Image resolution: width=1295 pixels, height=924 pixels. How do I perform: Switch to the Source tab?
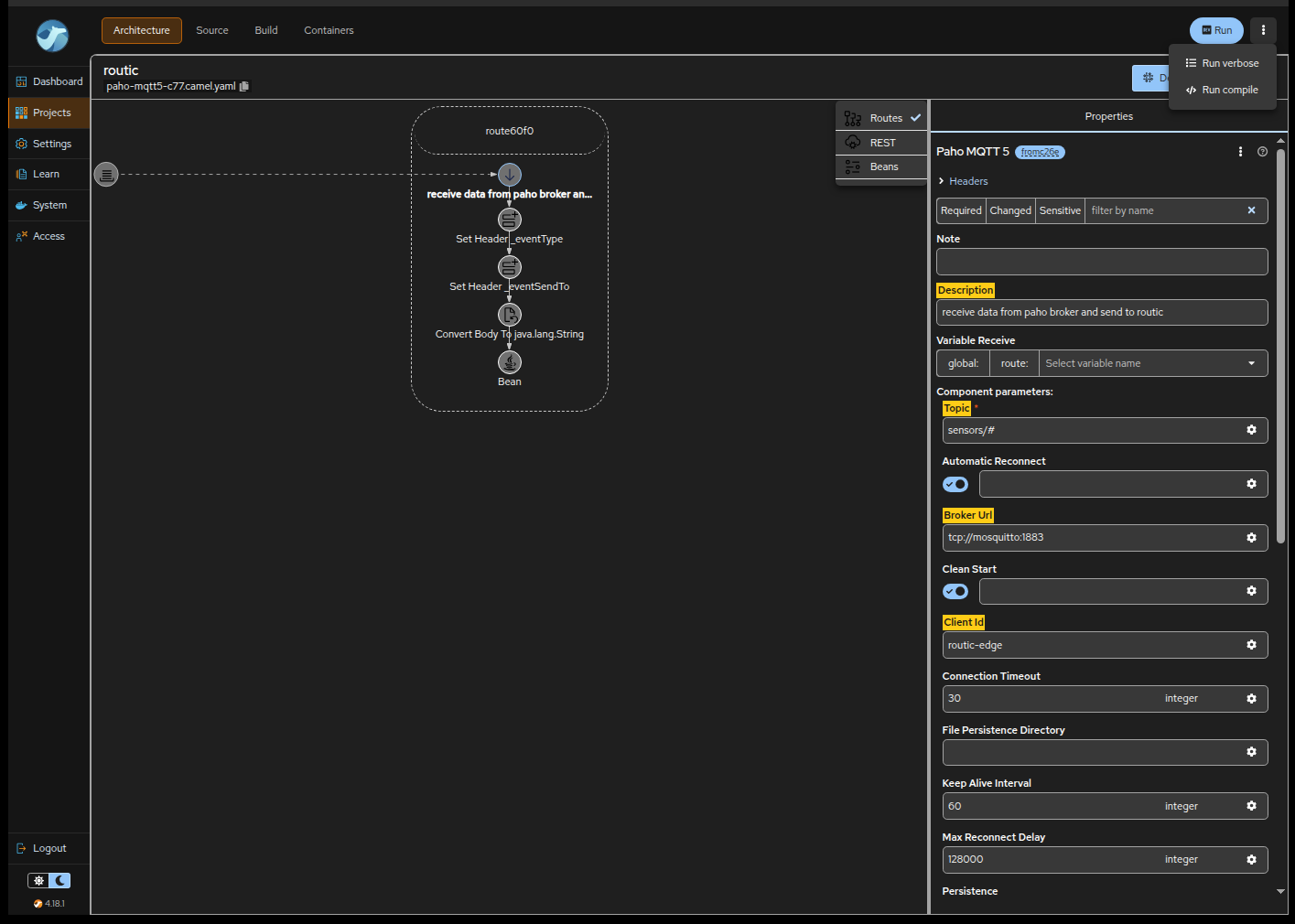(x=212, y=30)
